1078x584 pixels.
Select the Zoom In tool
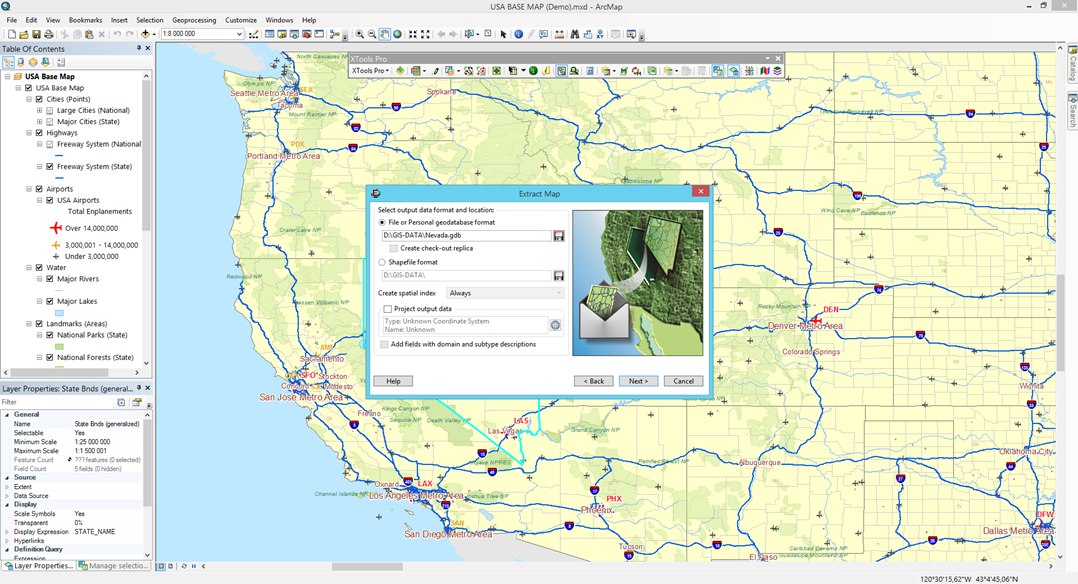coord(359,34)
